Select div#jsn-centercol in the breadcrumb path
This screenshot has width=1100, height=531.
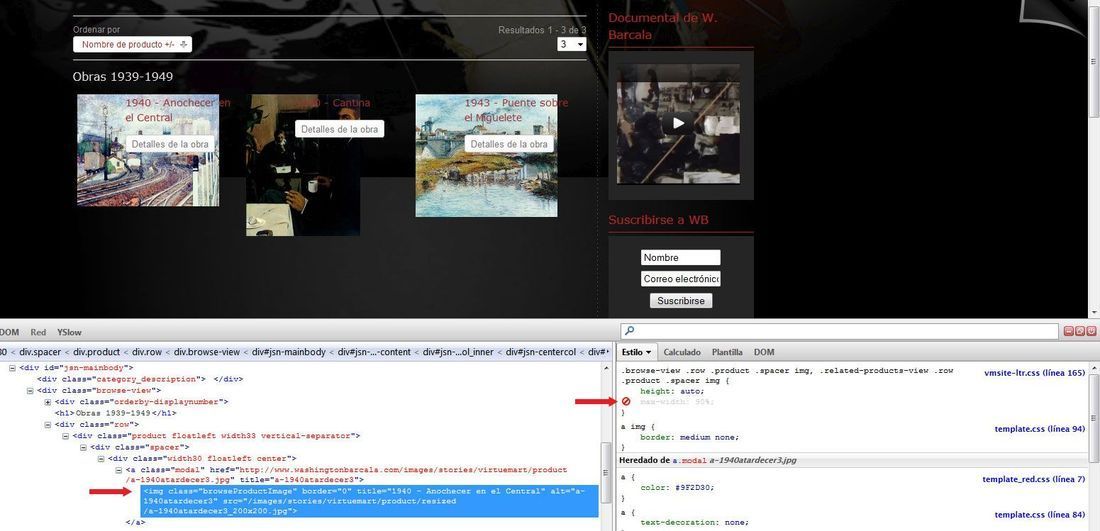541,352
